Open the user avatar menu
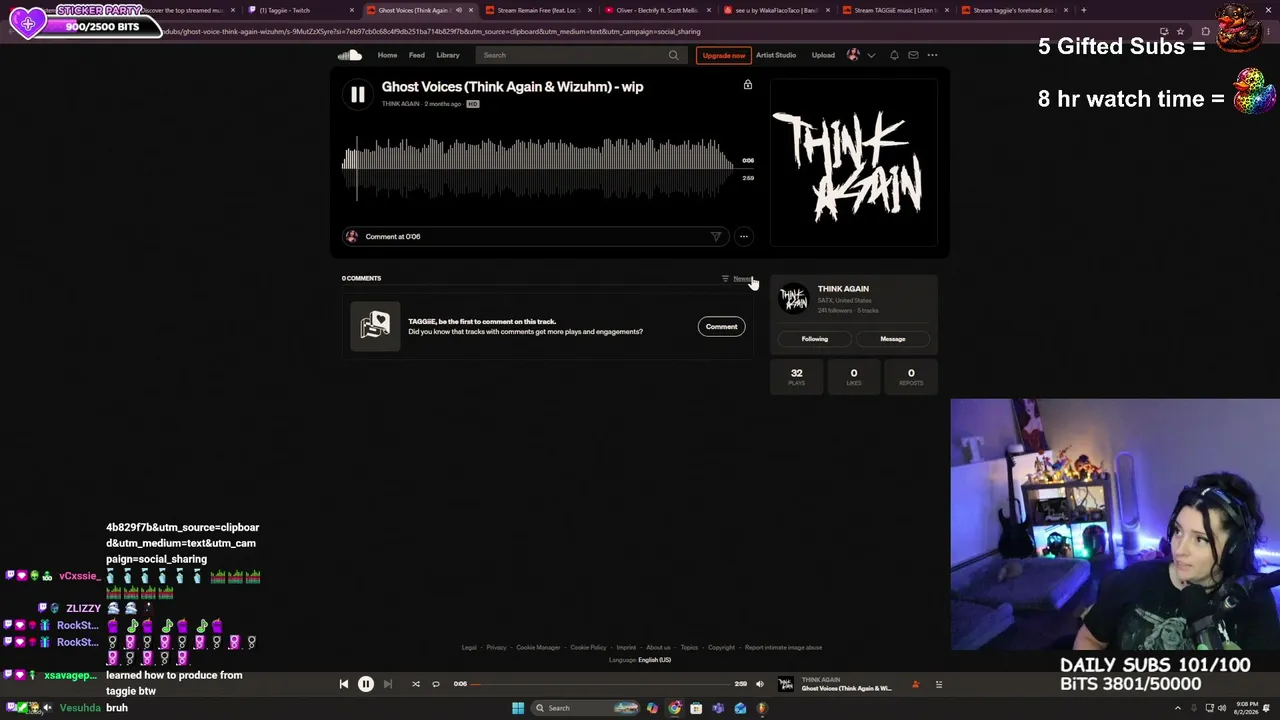 coord(853,55)
